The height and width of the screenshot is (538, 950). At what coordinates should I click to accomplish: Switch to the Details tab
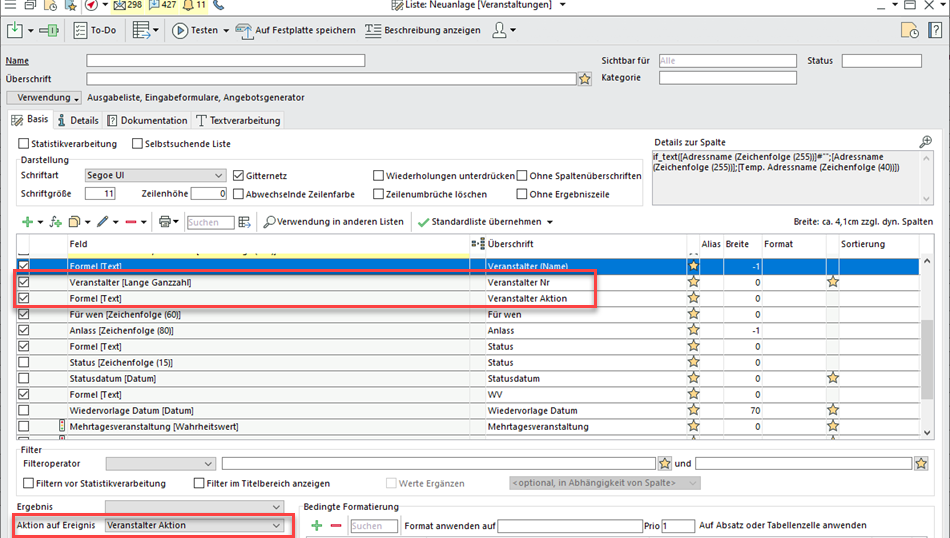[78, 120]
